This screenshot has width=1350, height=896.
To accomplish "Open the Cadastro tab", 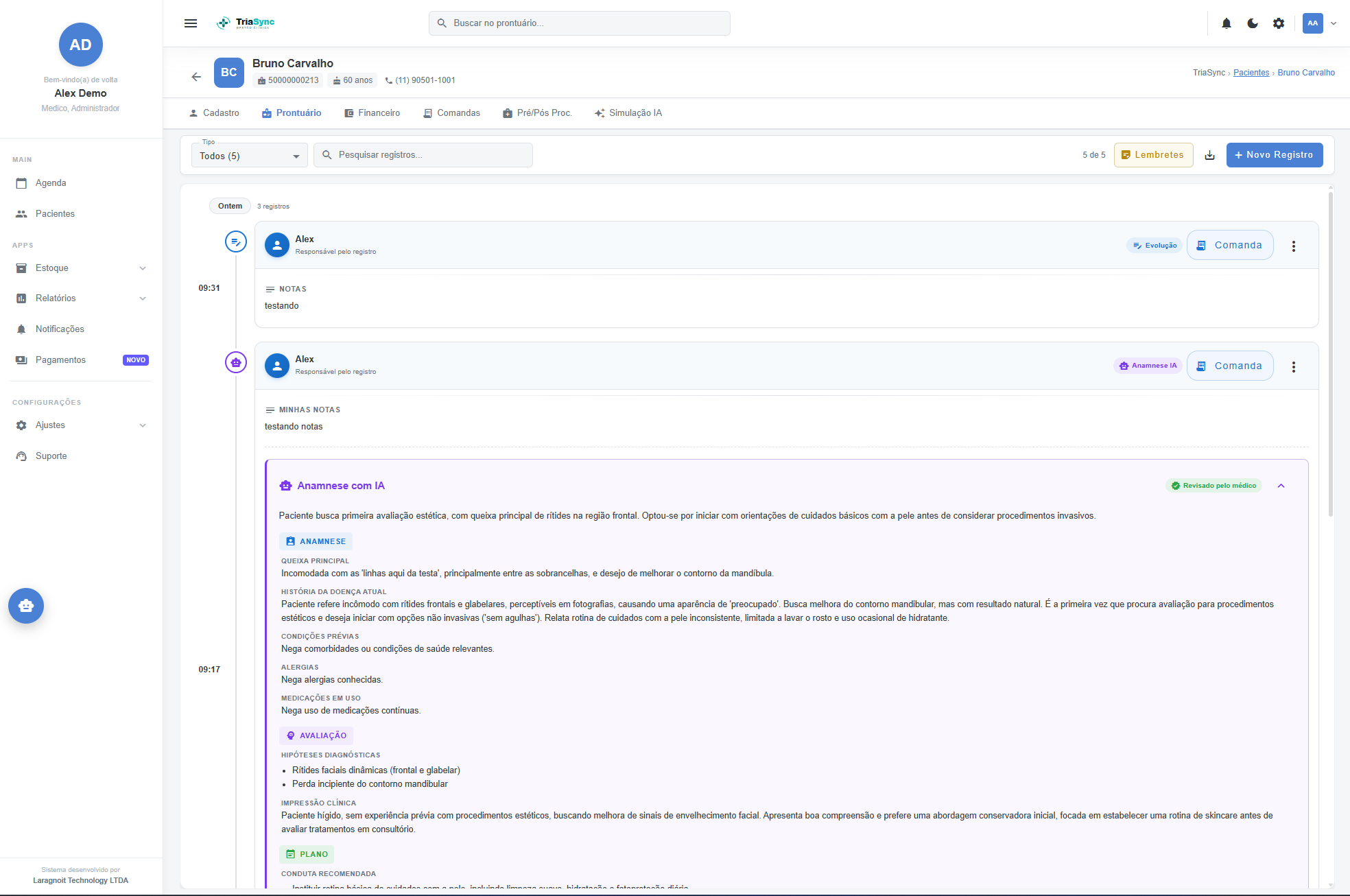I will tap(214, 113).
